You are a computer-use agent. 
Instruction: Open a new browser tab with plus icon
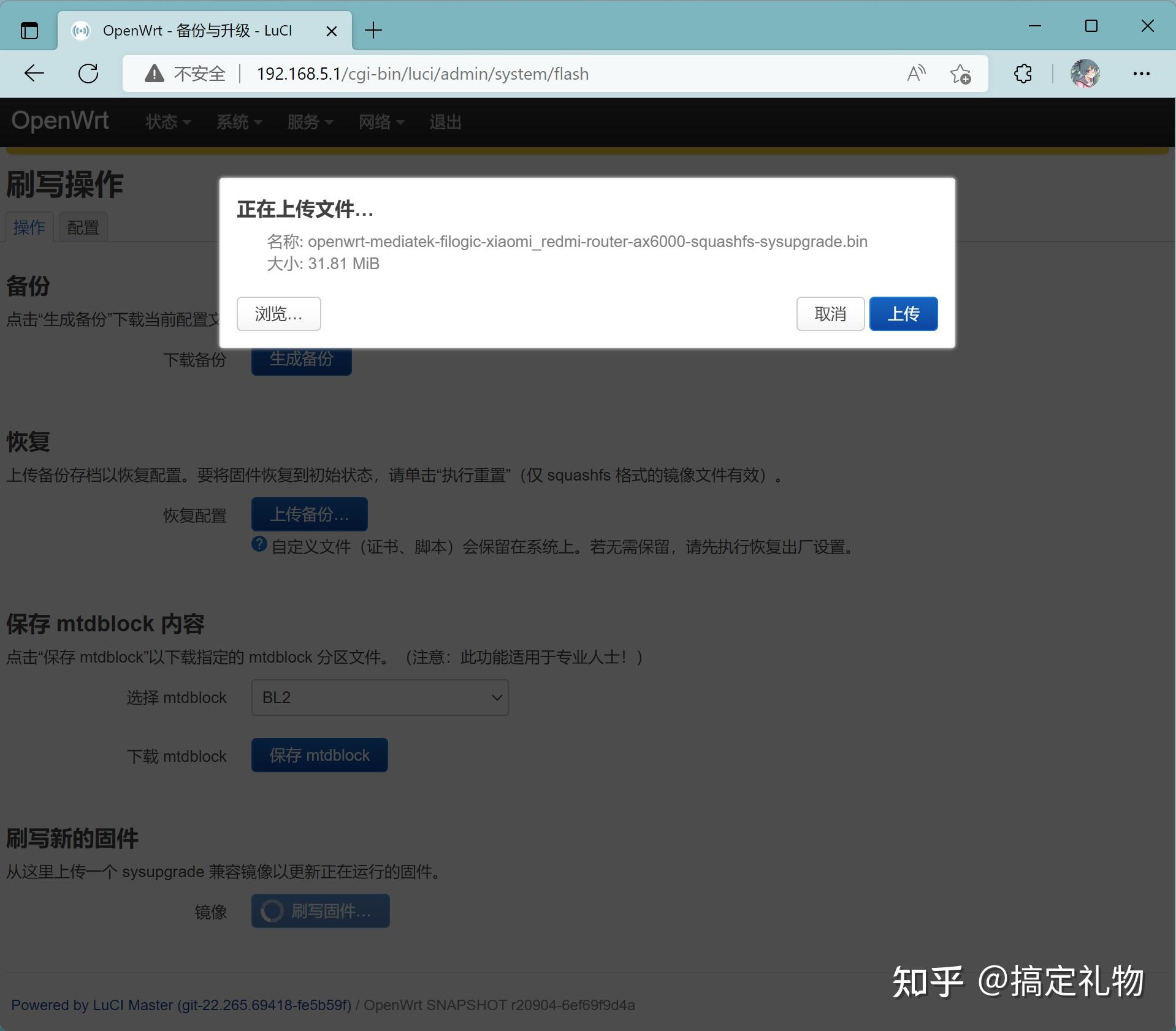(373, 30)
